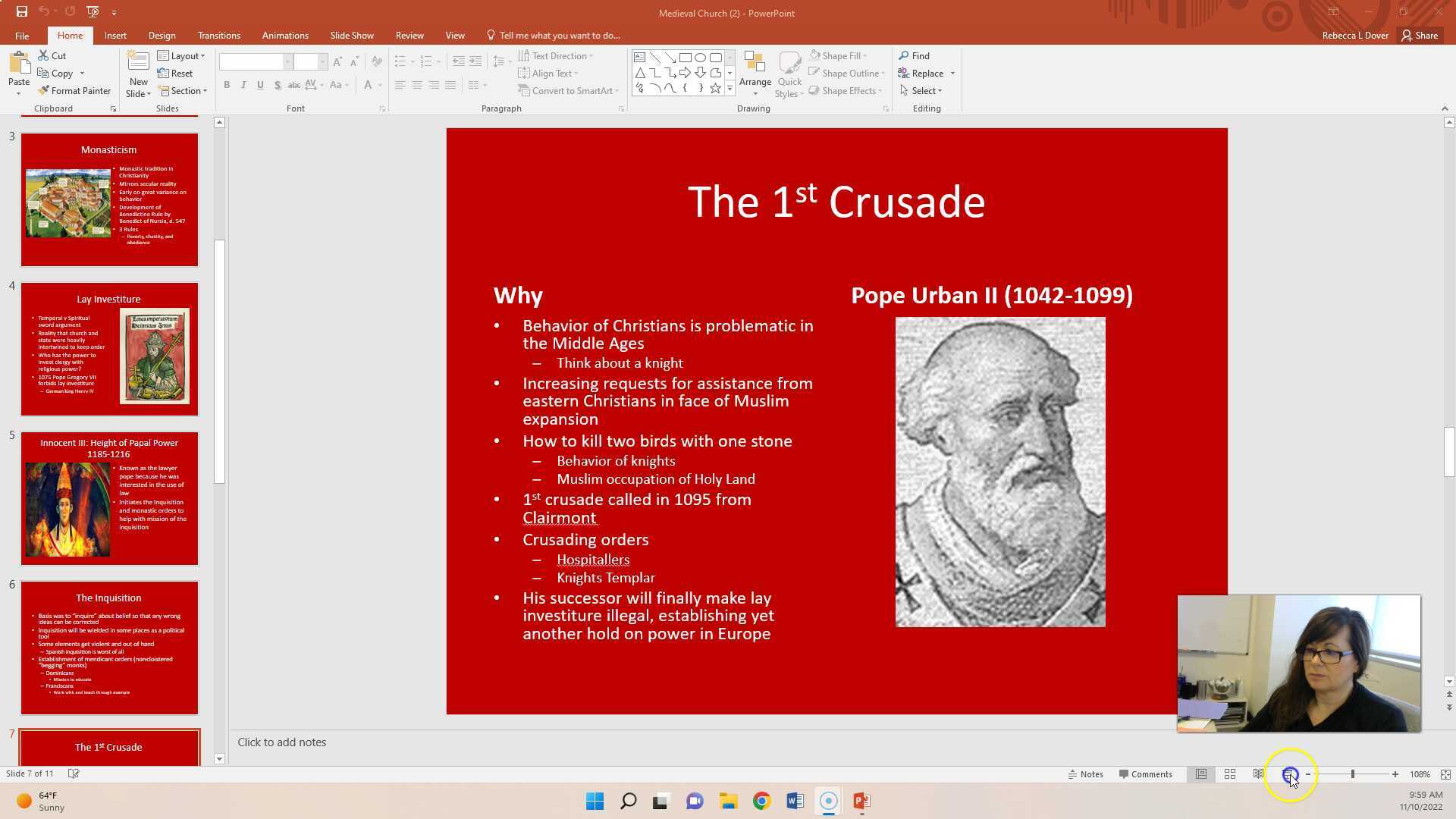
Task: Click the Arrange icon in Drawing group
Action: pyautogui.click(x=755, y=74)
